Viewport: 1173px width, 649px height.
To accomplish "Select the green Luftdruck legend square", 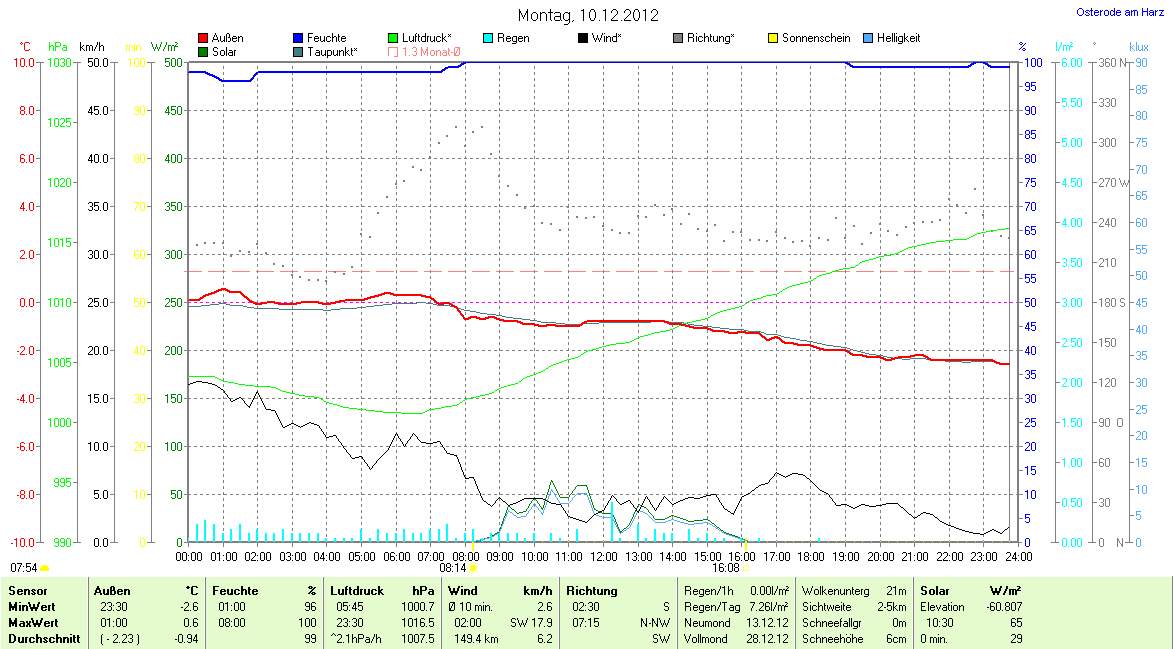I will pyautogui.click(x=393, y=38).
